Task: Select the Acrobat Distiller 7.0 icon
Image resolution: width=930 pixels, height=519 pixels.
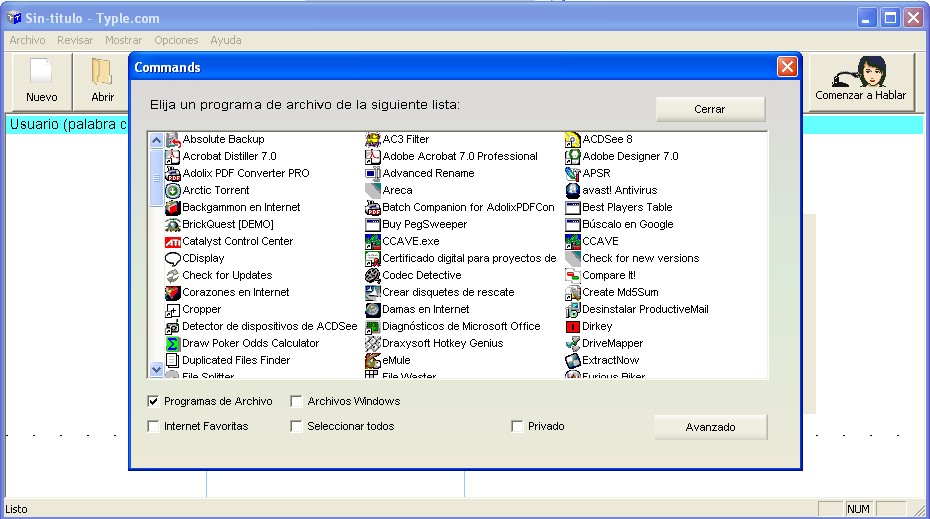Action: pyautogui.click(x=173, y=157)
